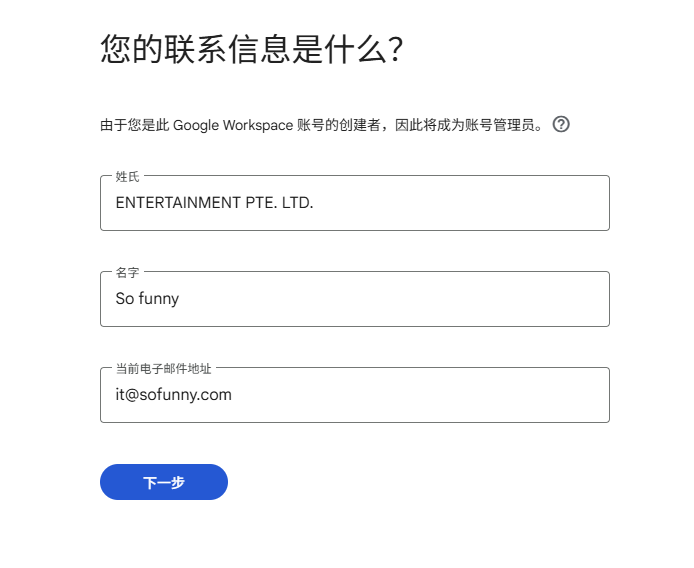Click the words Google Workspace in description

[232, 126]
